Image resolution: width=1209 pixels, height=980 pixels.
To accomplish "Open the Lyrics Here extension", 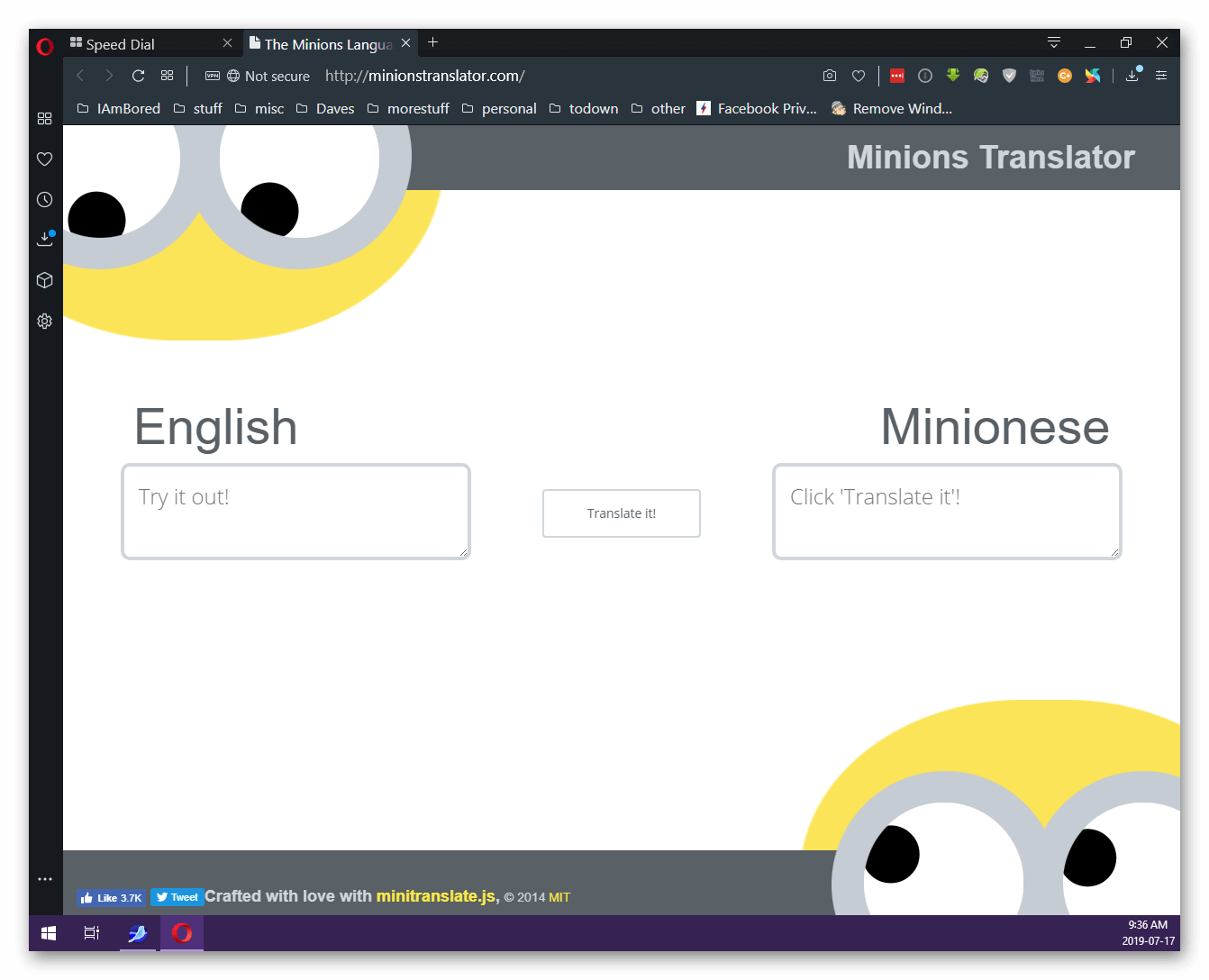I will pyautogui.click(x=1037, y=76).
